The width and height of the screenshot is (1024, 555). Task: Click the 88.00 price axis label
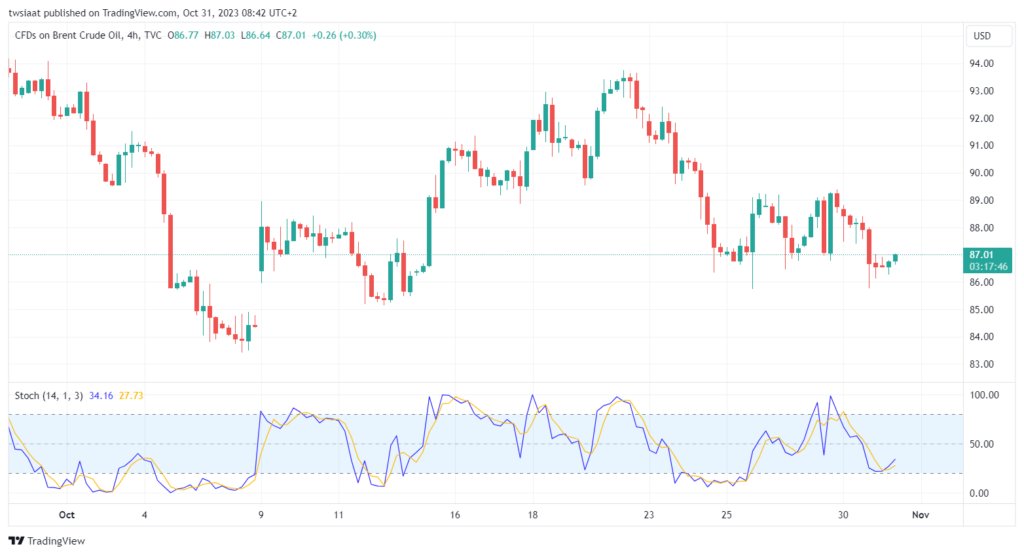[x=982, y=228]
